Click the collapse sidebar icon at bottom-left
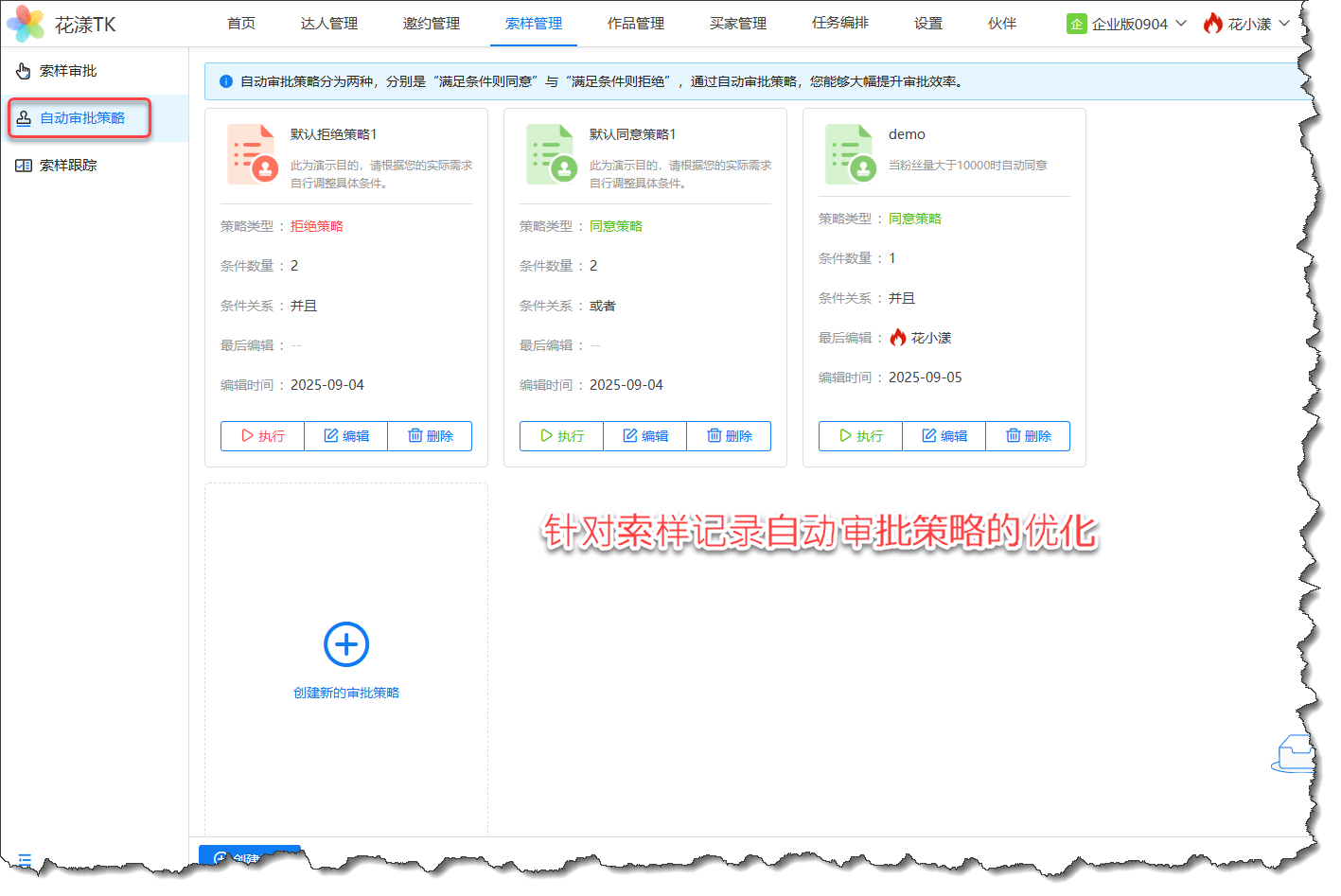Image resolution: width=1341 pixels, height=896 pixels. click(x=25, y=860)
